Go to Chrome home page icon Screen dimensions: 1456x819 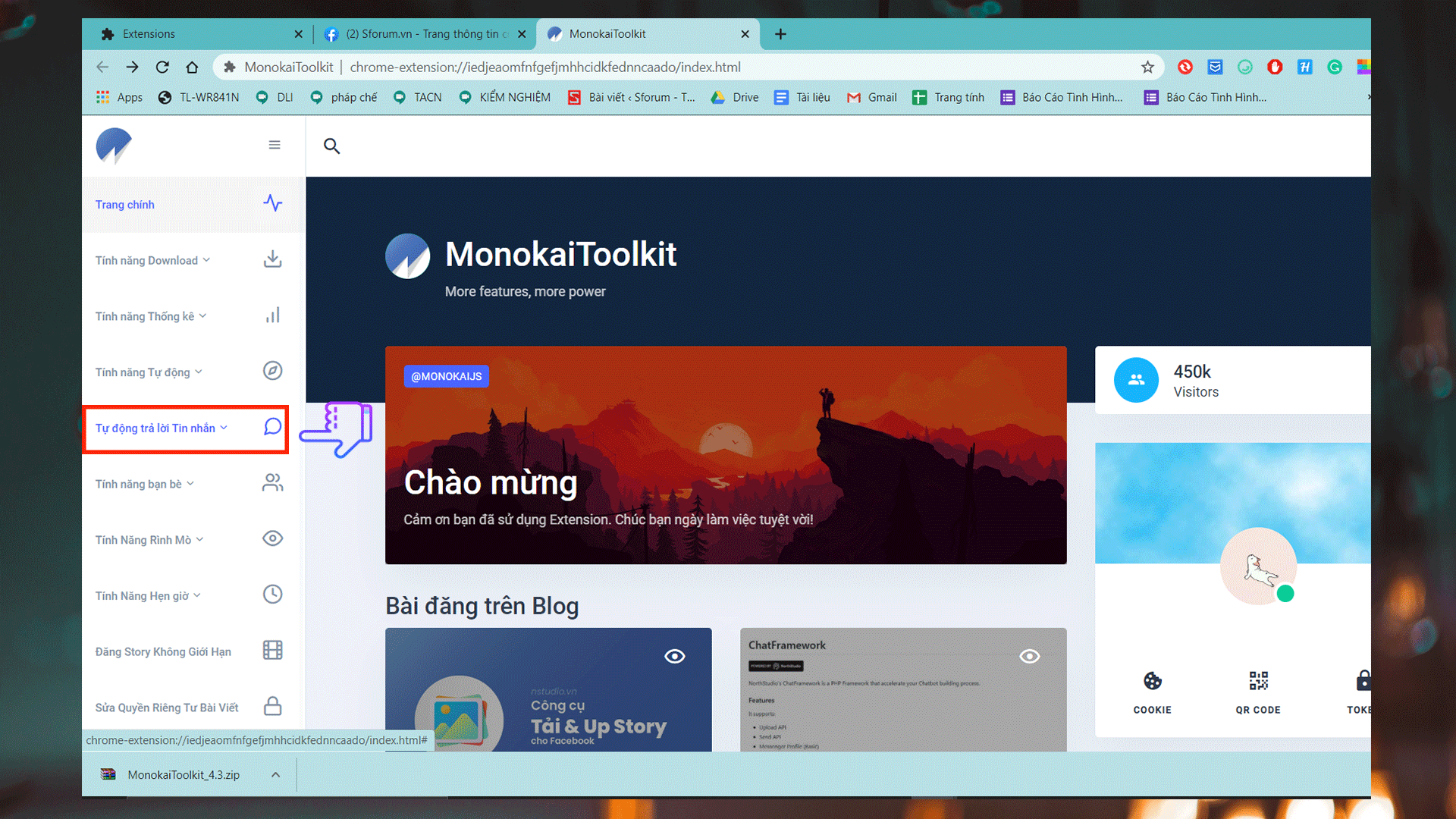tap(192, 67)
